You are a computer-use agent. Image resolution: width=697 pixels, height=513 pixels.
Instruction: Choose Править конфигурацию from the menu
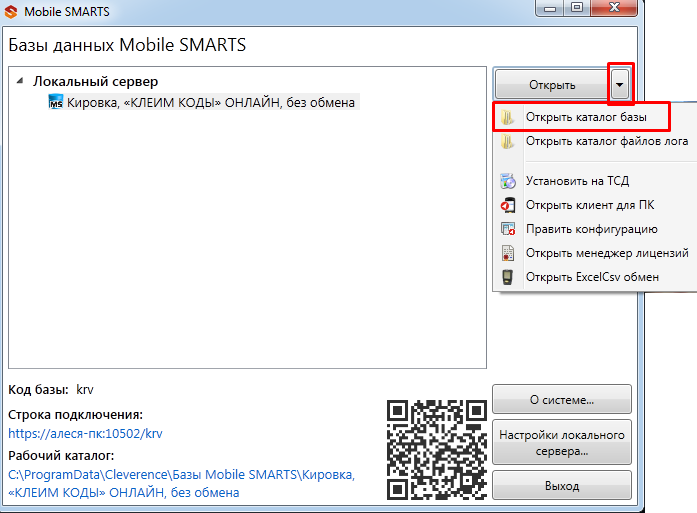(x=596, y=229)
